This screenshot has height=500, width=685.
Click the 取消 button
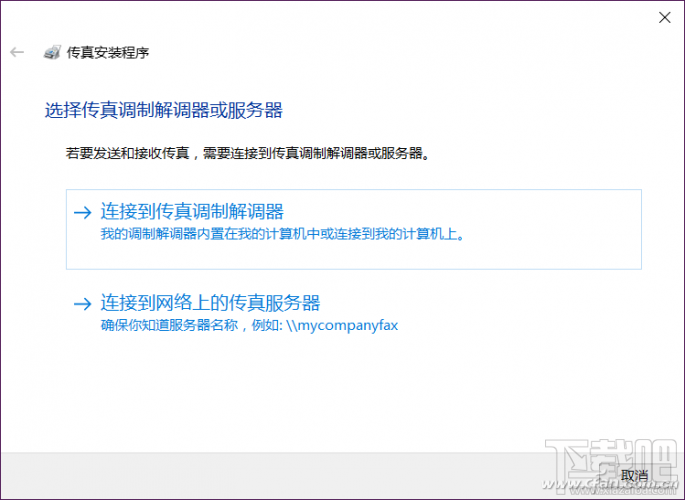(x=634, y=475)
